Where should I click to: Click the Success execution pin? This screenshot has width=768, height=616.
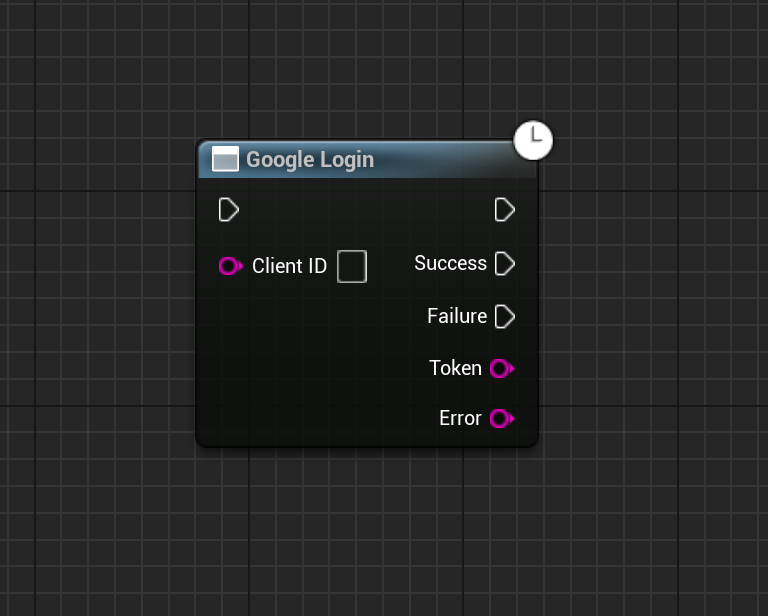(505, 263)
